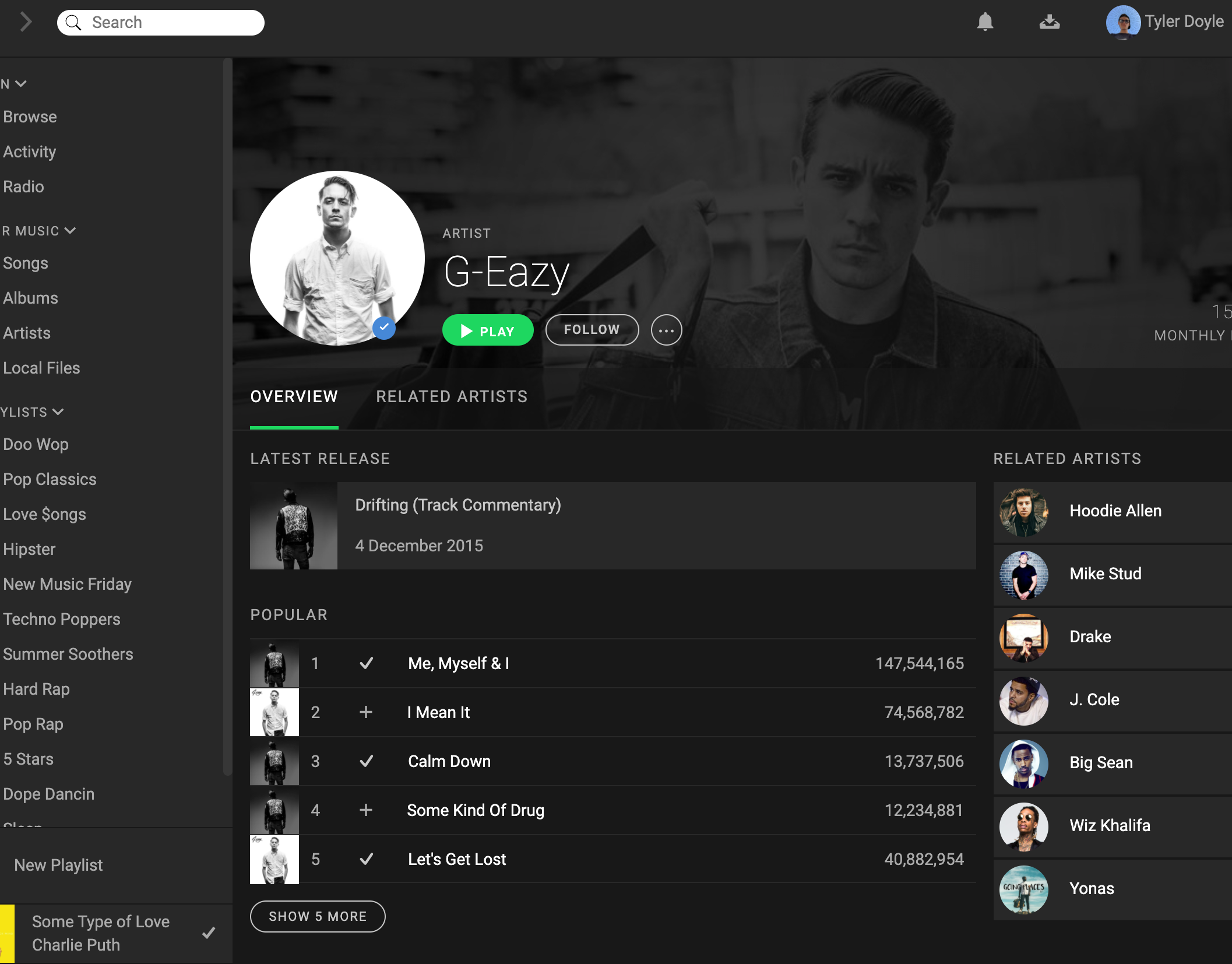Screen dimensions: 1232x964
Task: Click Charlie Puth artist link
Action: tap(76, 945)
